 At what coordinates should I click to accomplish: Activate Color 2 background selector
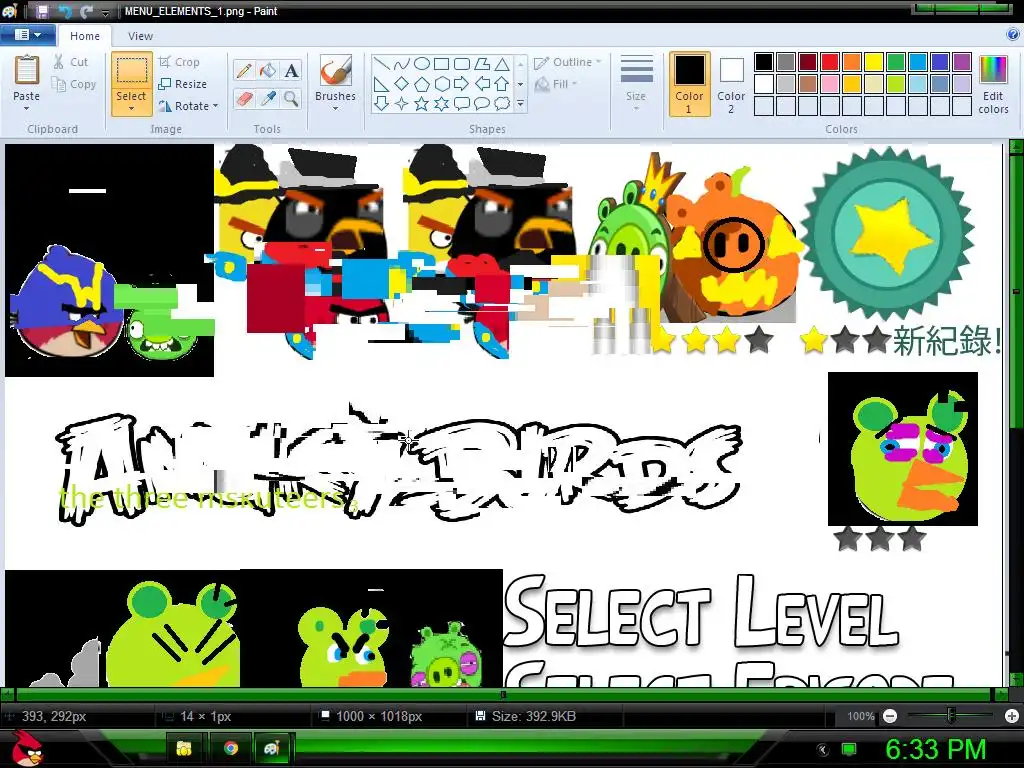click(731, 84)
